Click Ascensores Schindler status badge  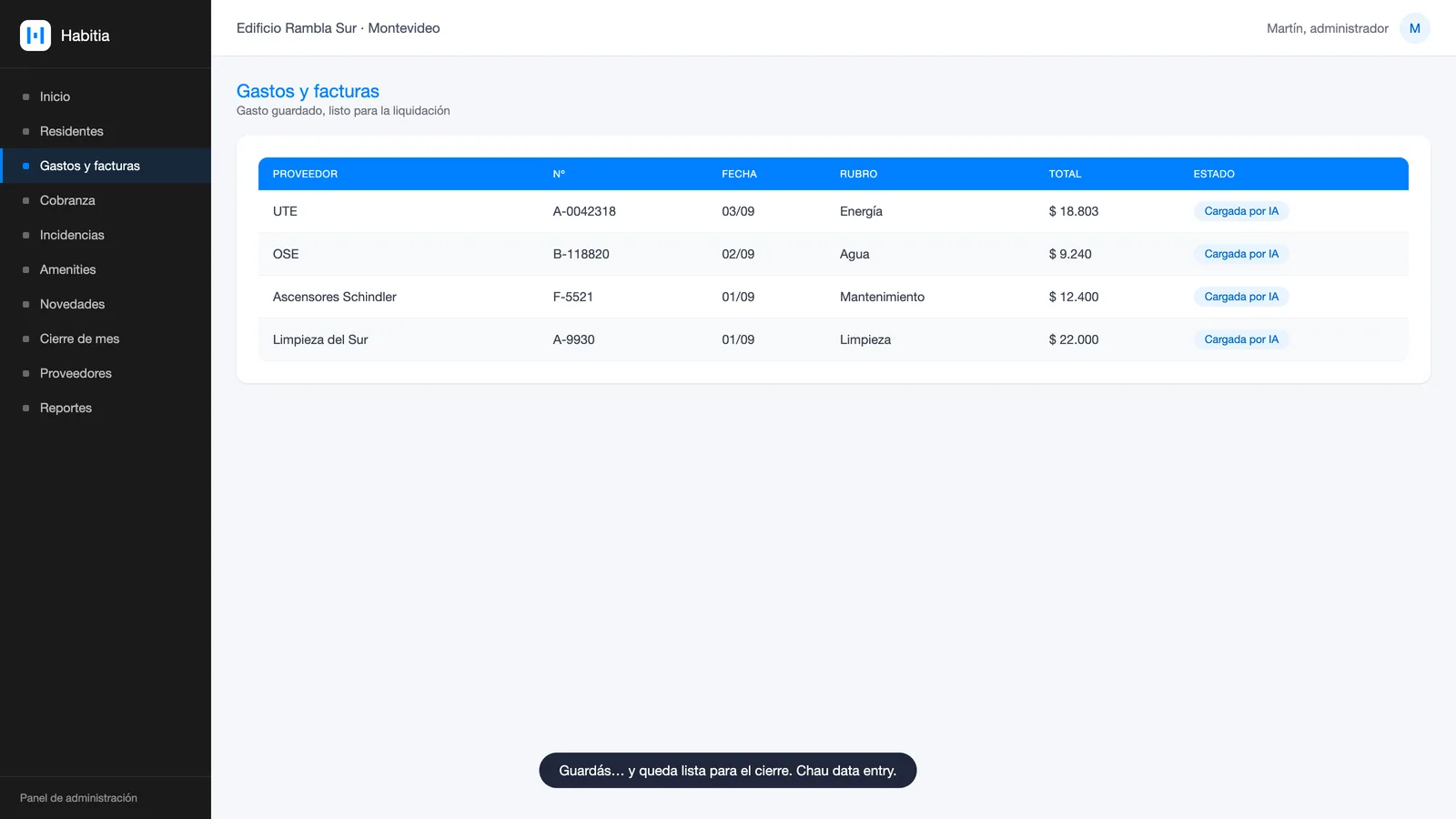point(1241,297)
